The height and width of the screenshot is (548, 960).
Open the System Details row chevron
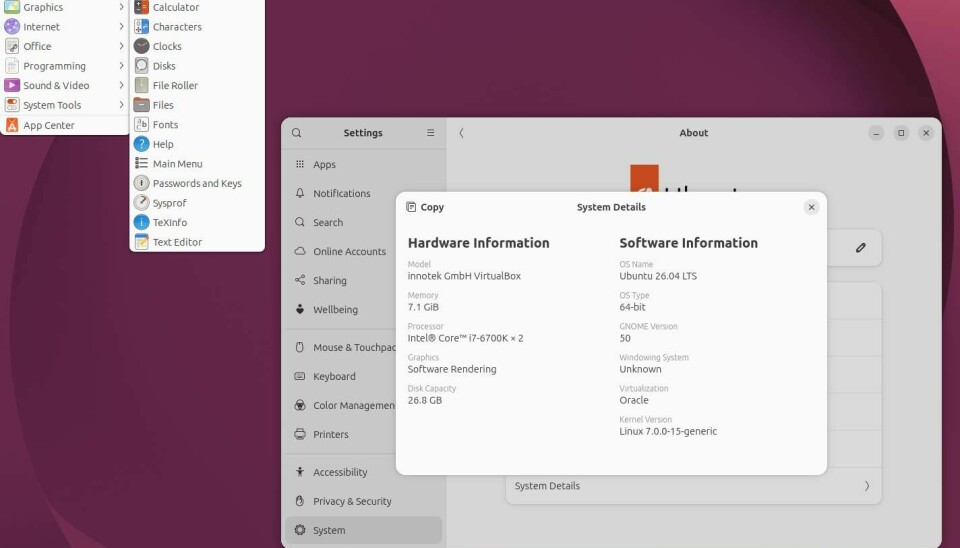tap(867, 486)
